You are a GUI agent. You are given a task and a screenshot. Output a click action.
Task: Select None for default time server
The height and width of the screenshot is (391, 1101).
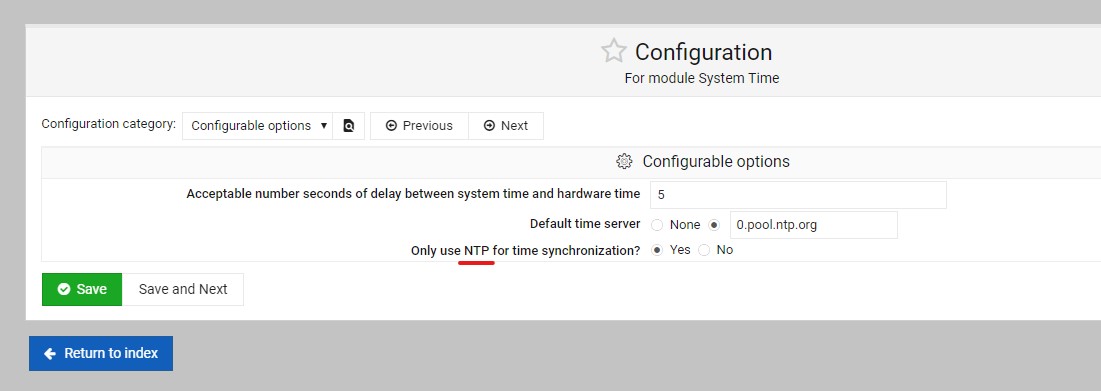pos(657,225)
